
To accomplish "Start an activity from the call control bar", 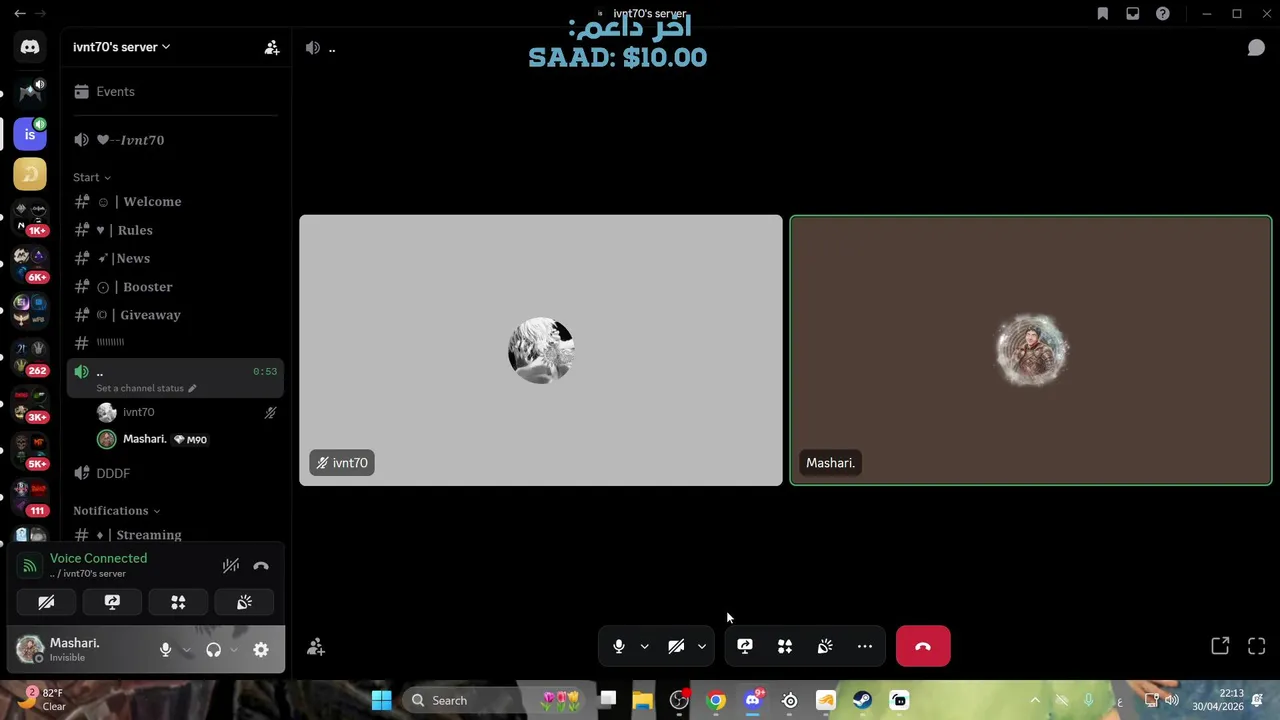I will 785,647.
